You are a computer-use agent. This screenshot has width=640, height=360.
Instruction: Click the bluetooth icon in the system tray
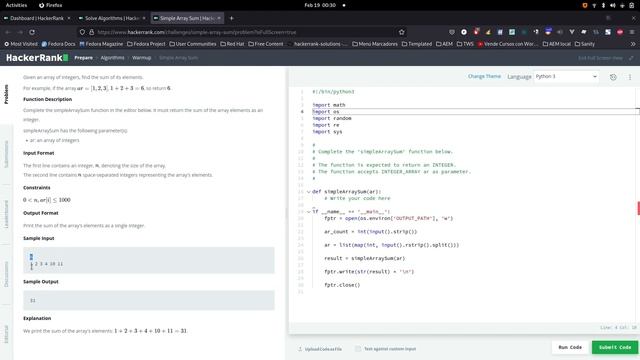tap(603, 5)
